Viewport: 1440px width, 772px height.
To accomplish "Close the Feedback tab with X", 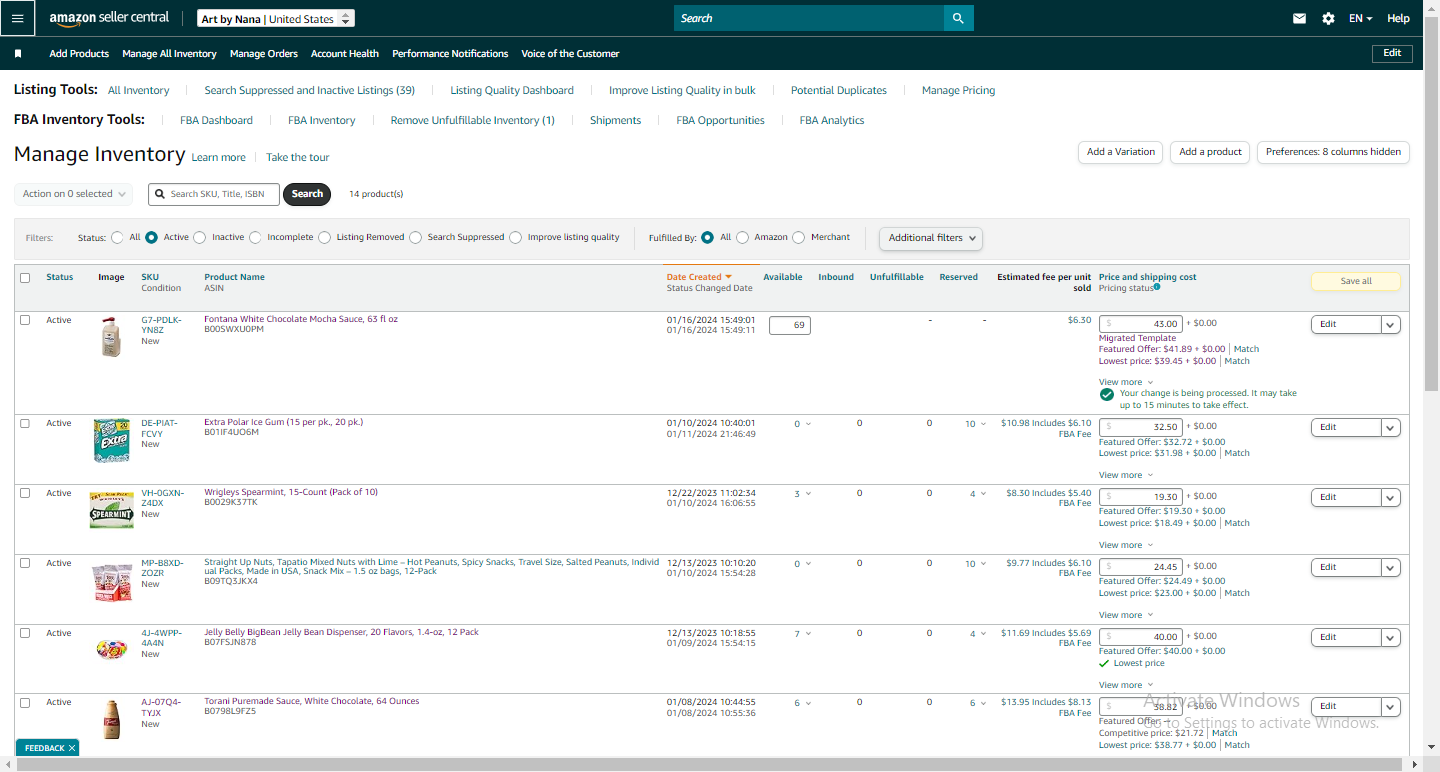I will 72,748.
